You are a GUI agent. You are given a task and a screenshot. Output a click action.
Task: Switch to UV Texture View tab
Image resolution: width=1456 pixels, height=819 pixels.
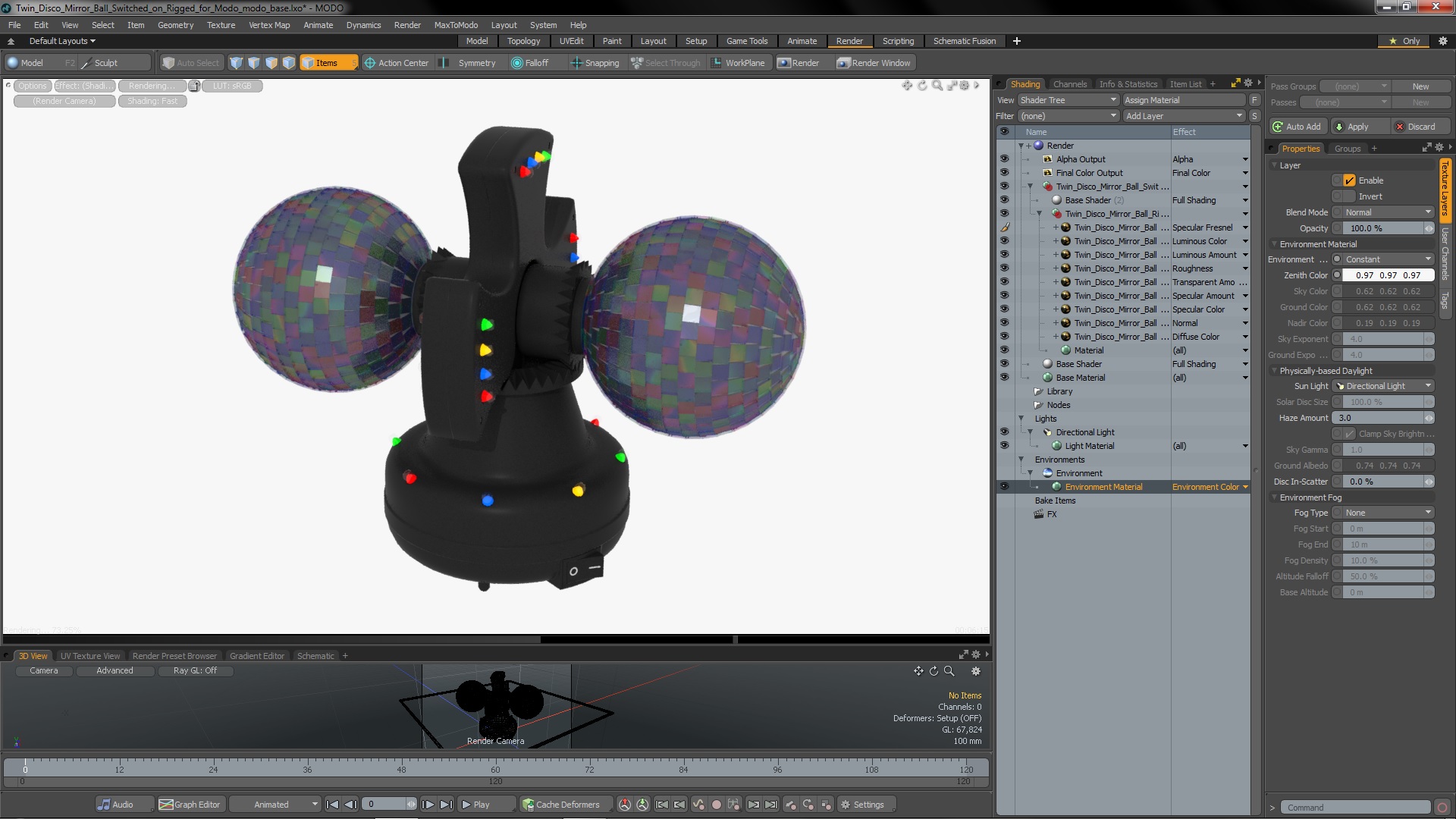point(90,656)
